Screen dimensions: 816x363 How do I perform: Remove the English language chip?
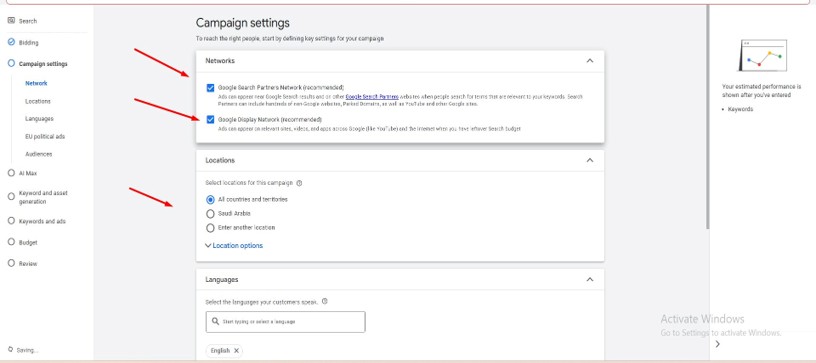coord(236,351)
